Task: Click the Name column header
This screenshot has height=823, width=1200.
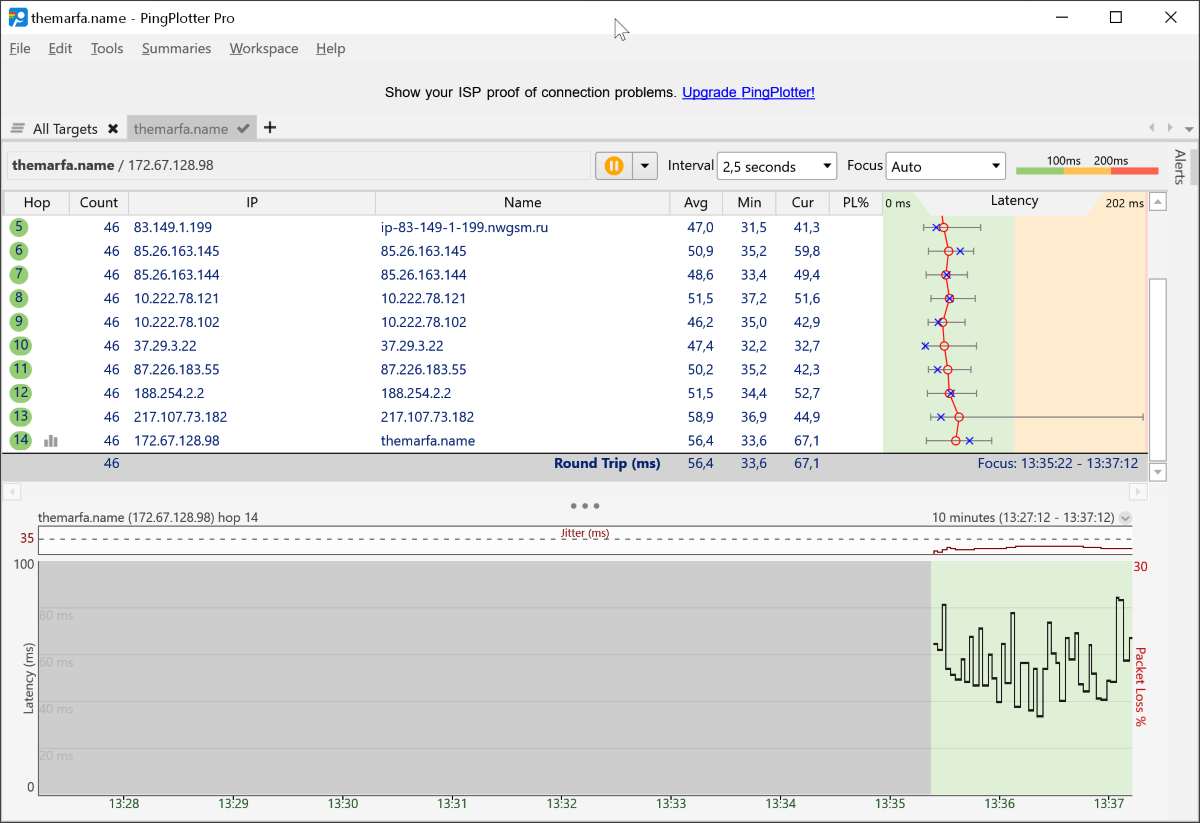Action: [x=522, y=202]
